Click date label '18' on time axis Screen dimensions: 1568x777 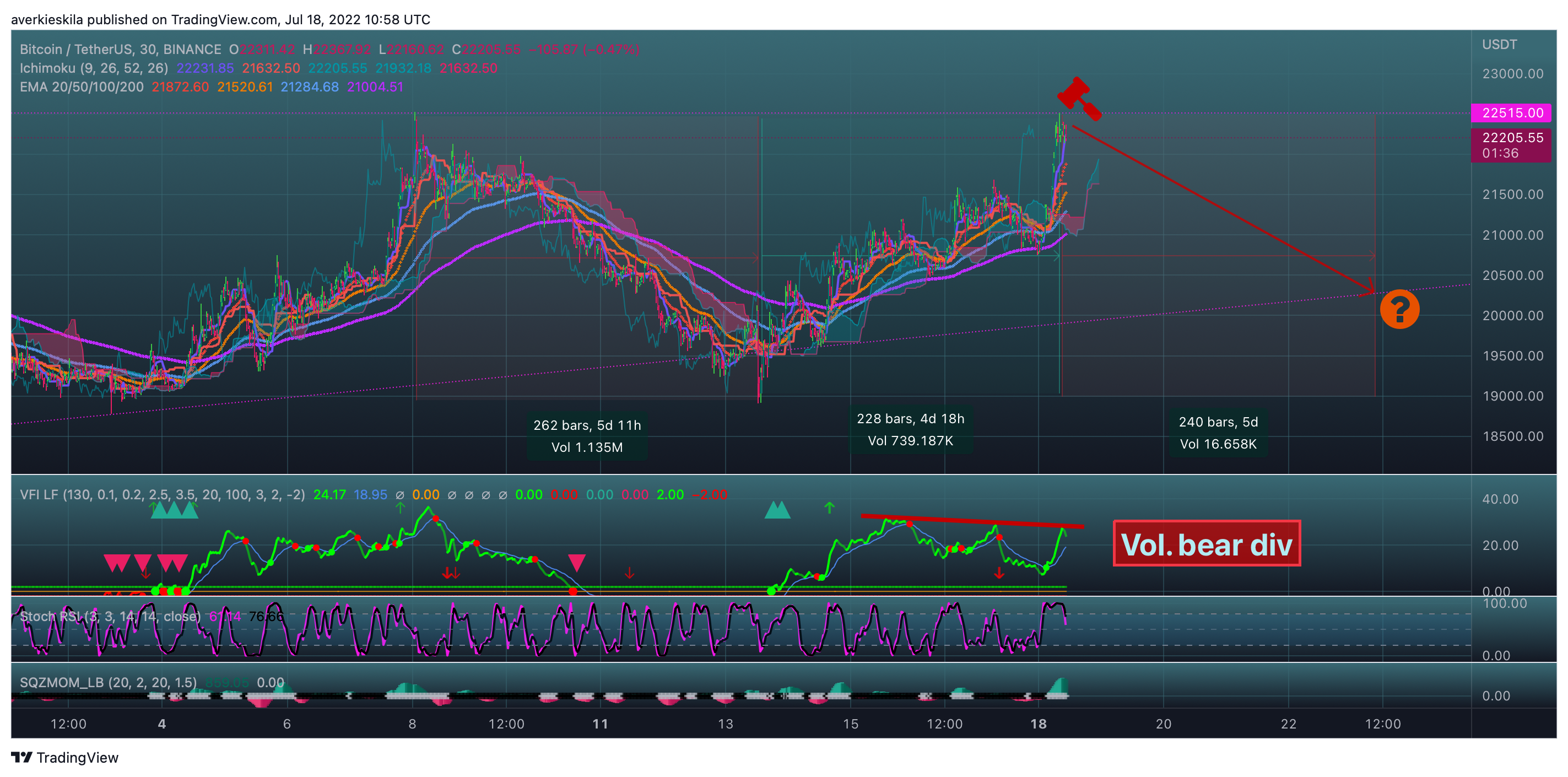[x=1039, y=724]
